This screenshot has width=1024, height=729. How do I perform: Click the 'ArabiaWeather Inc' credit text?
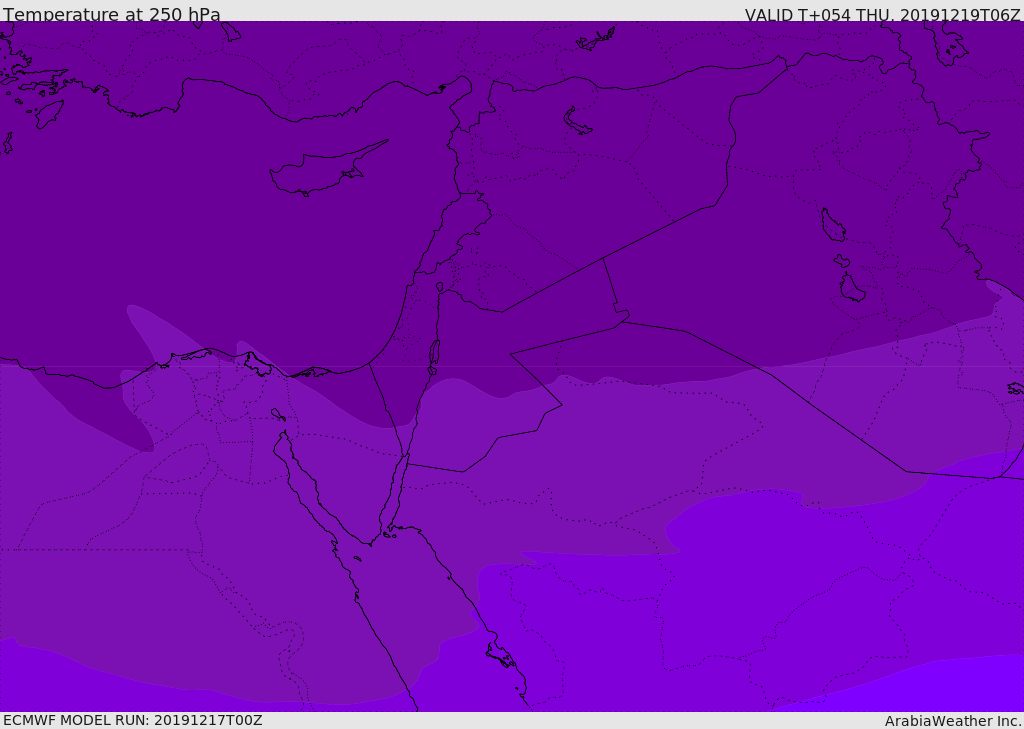coord(953,721)
